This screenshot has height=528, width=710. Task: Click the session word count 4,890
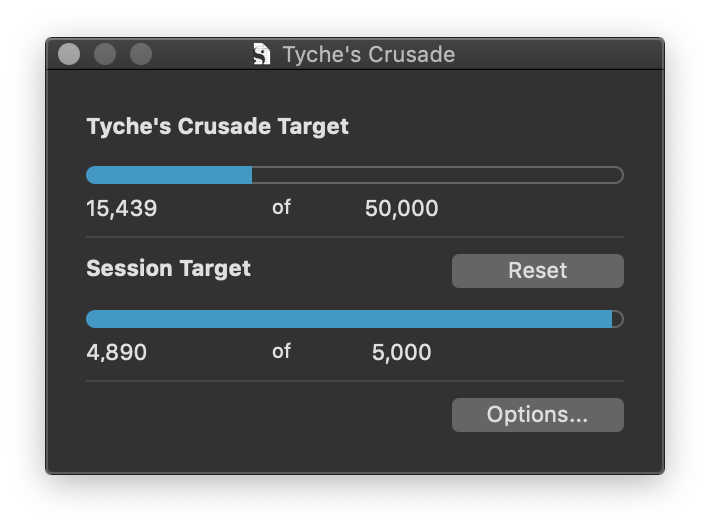click(x=117, y=352)
